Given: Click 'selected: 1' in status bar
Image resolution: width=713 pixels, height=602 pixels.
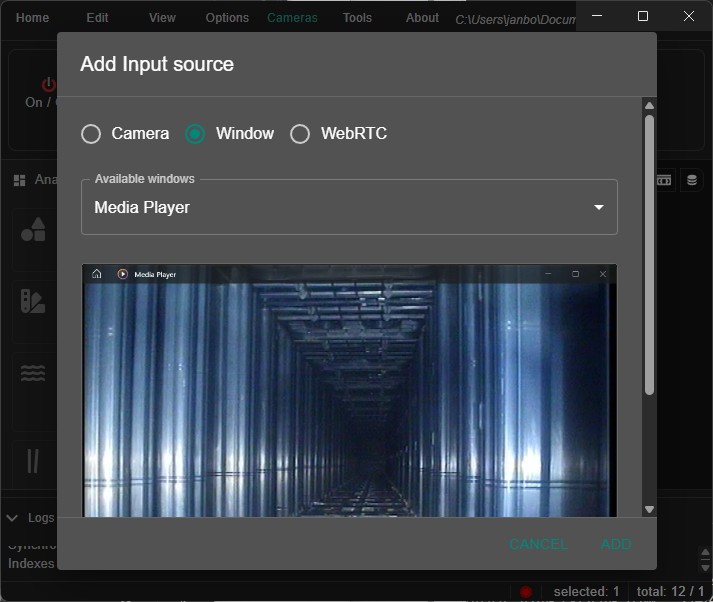Looking at the screenshot, I should pos(586,592).
